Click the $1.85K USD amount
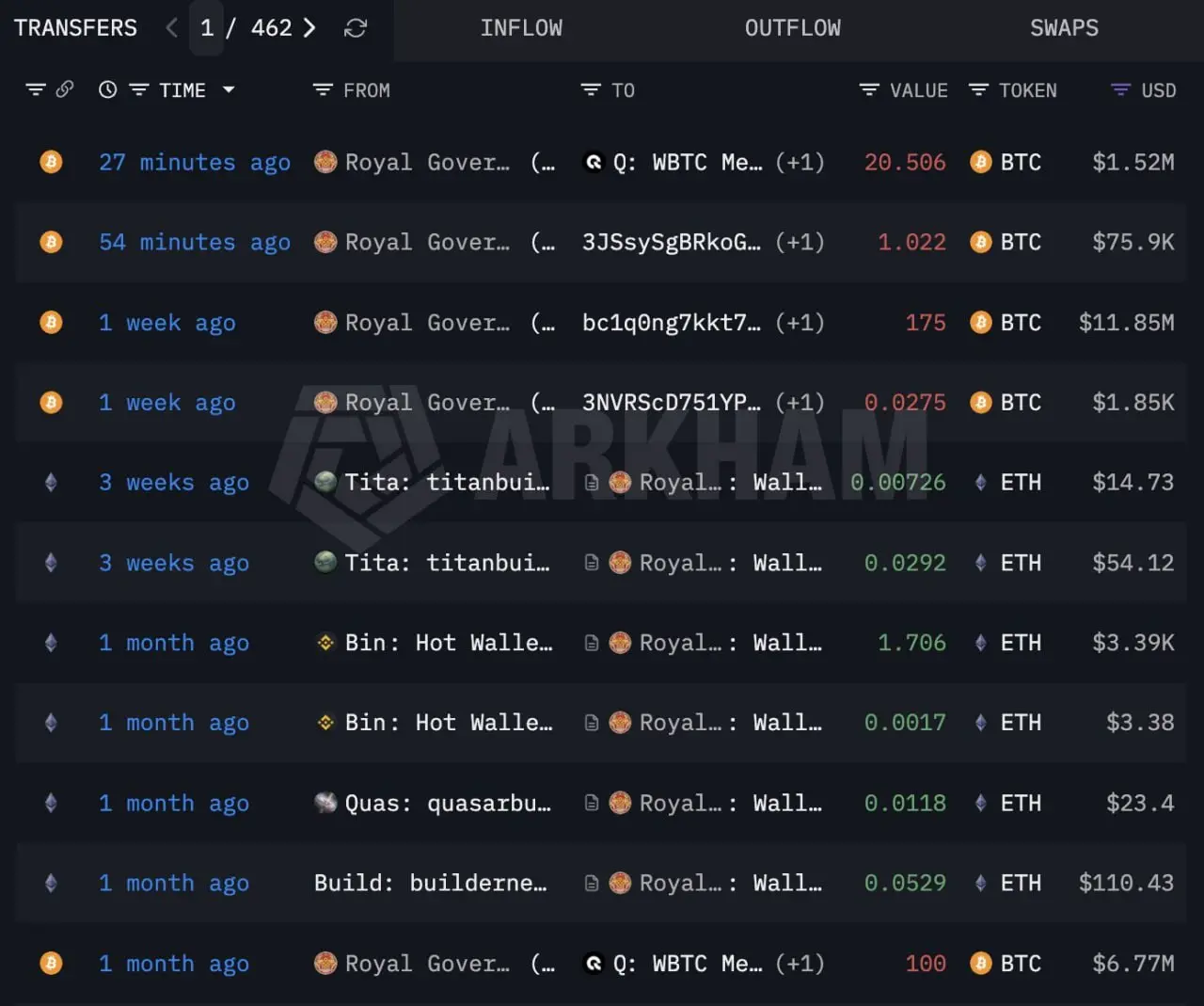Viewport: 1204px width, 1006px height. coord(1133,402)
